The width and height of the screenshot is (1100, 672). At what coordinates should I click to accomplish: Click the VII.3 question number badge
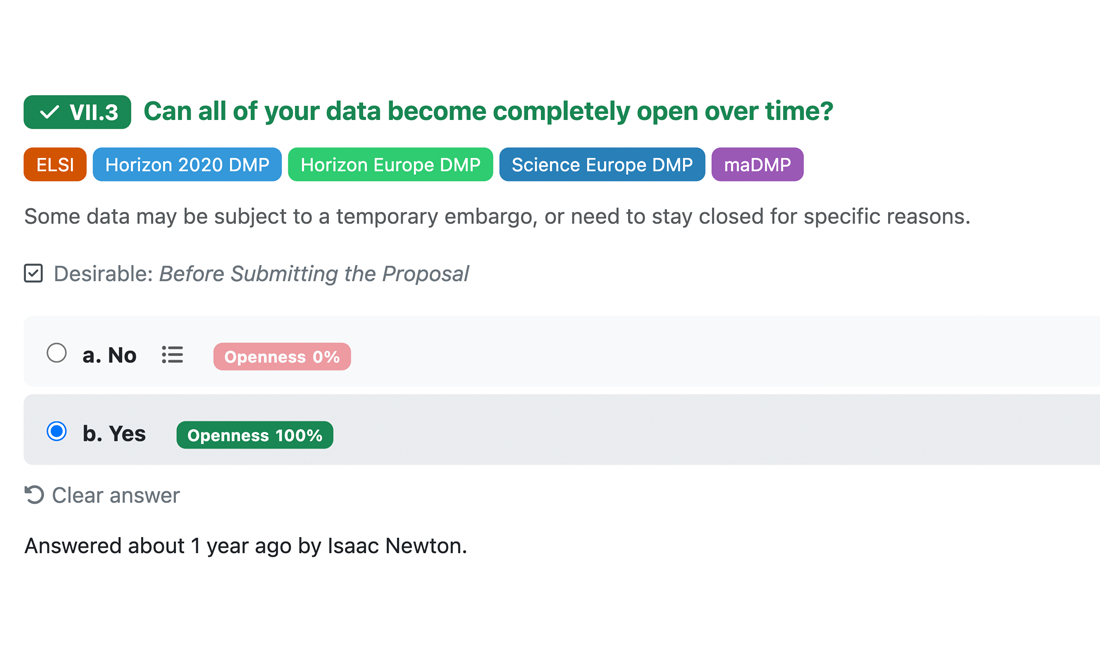tap(77, 112)
